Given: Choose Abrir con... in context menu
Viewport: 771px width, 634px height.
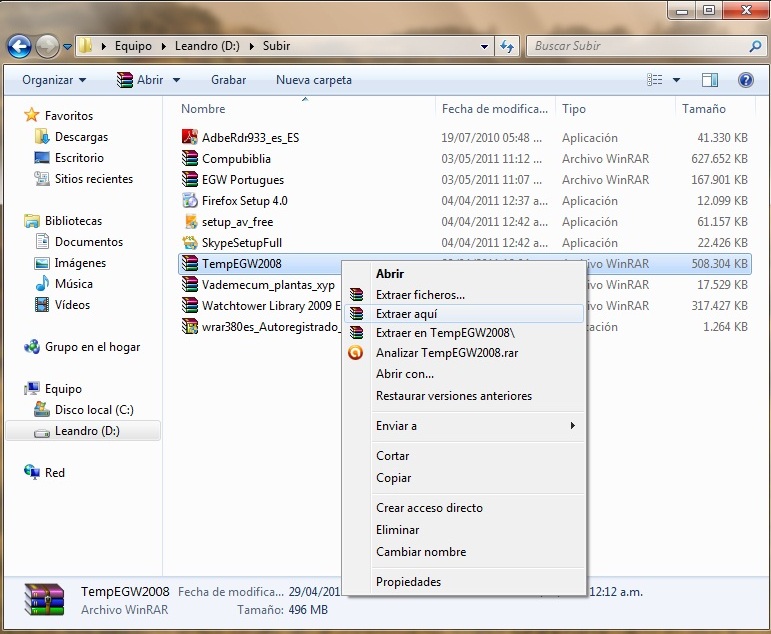Looking at the screenshot, I should [x=464, y=374].
